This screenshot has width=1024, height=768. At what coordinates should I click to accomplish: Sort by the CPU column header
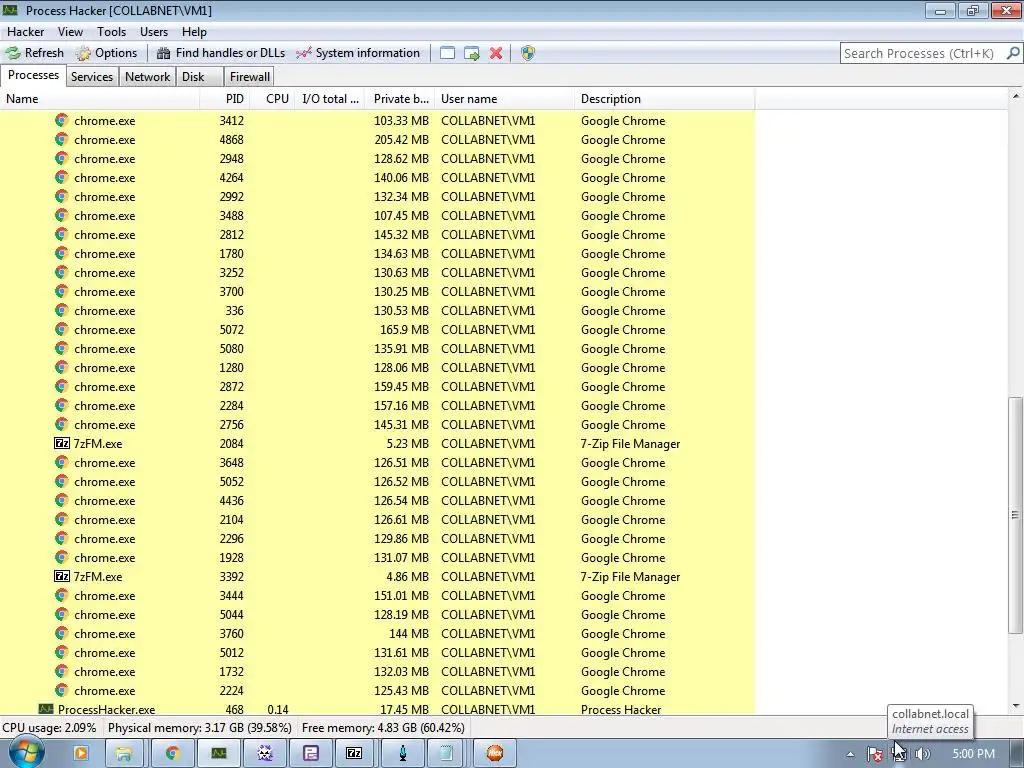click(272, 99)
